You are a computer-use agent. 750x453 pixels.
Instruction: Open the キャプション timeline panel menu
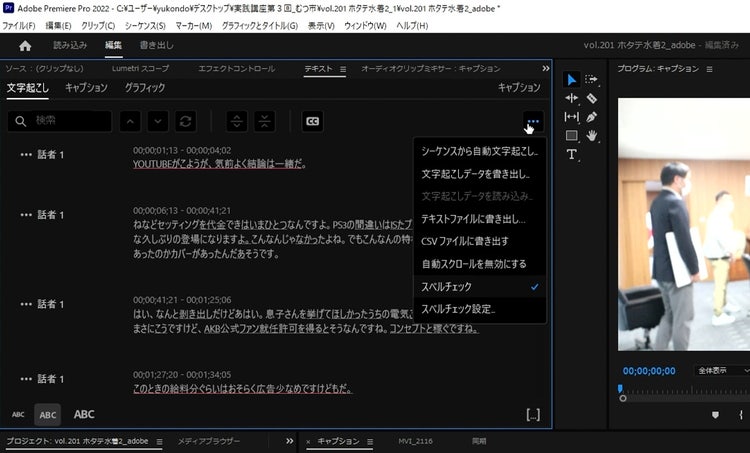pyautogui.click(x=370, y=442)
